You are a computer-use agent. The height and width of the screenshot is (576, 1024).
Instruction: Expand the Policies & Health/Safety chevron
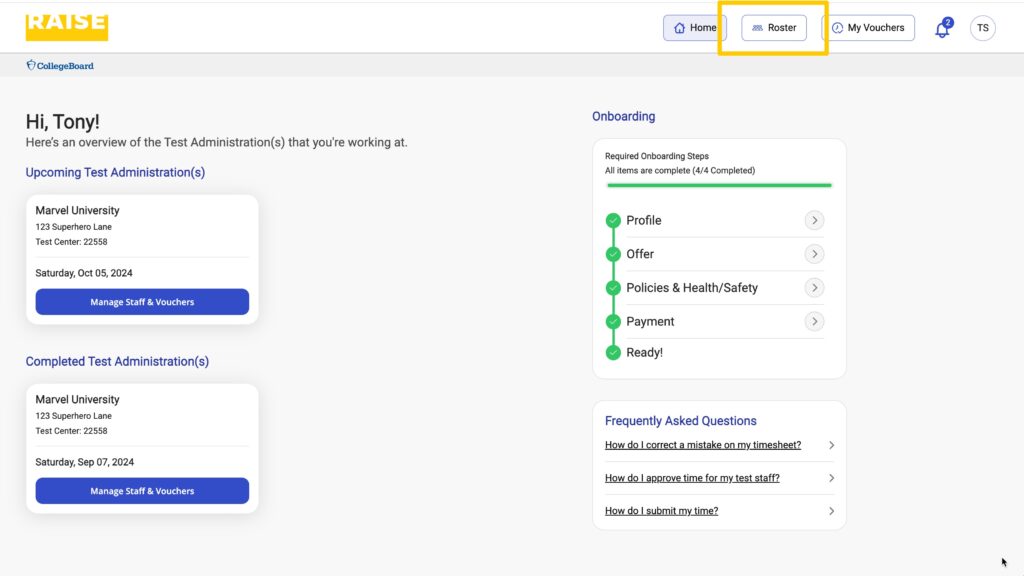pyautogui.click(x=814, y=288)
